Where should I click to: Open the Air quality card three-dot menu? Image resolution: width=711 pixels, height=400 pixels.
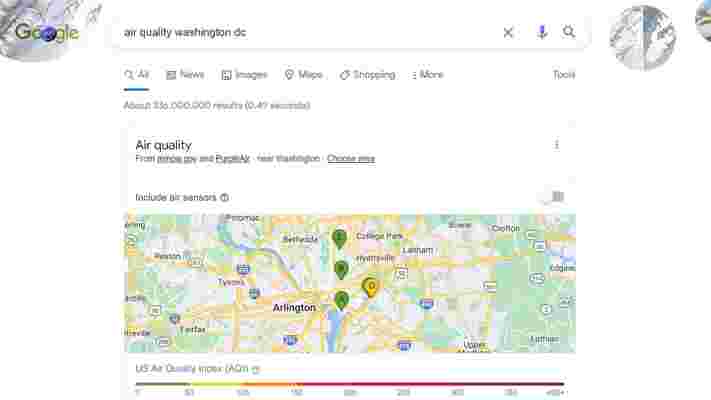[556, 145]
